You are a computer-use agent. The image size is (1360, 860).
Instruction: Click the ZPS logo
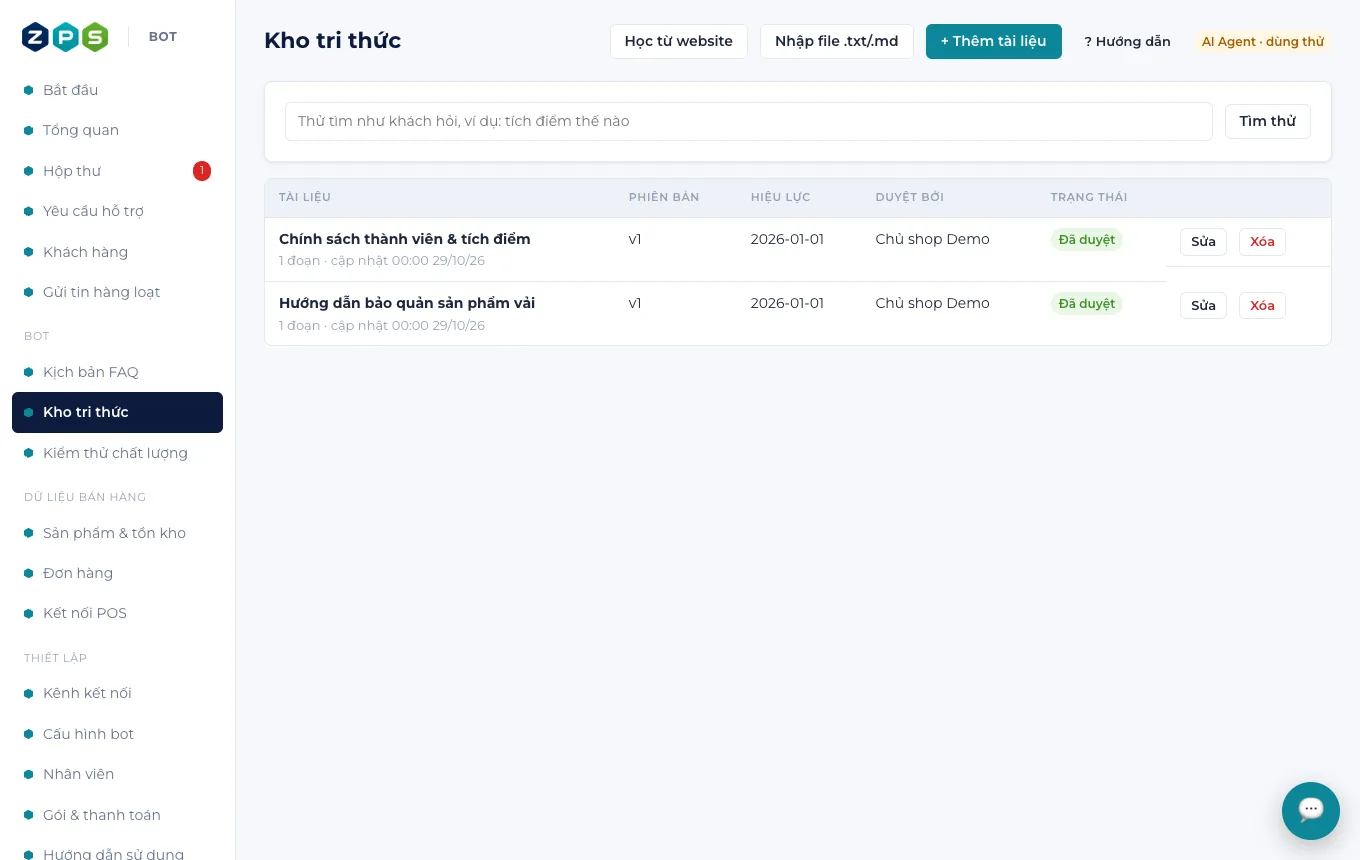click(x=65, y=37)
